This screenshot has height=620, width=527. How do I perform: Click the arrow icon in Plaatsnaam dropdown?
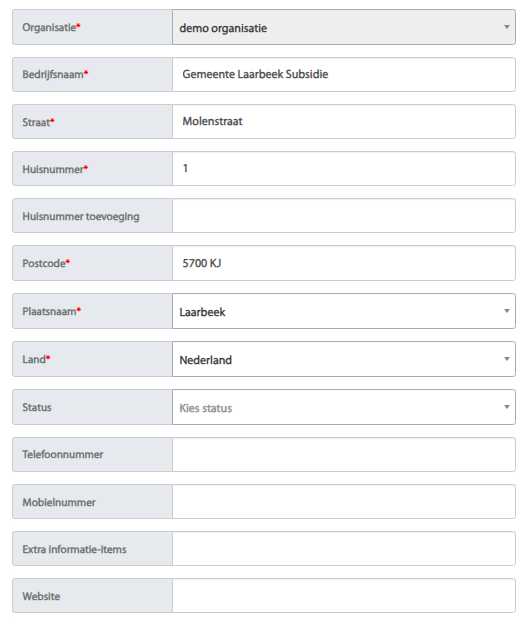coord(506,311)
